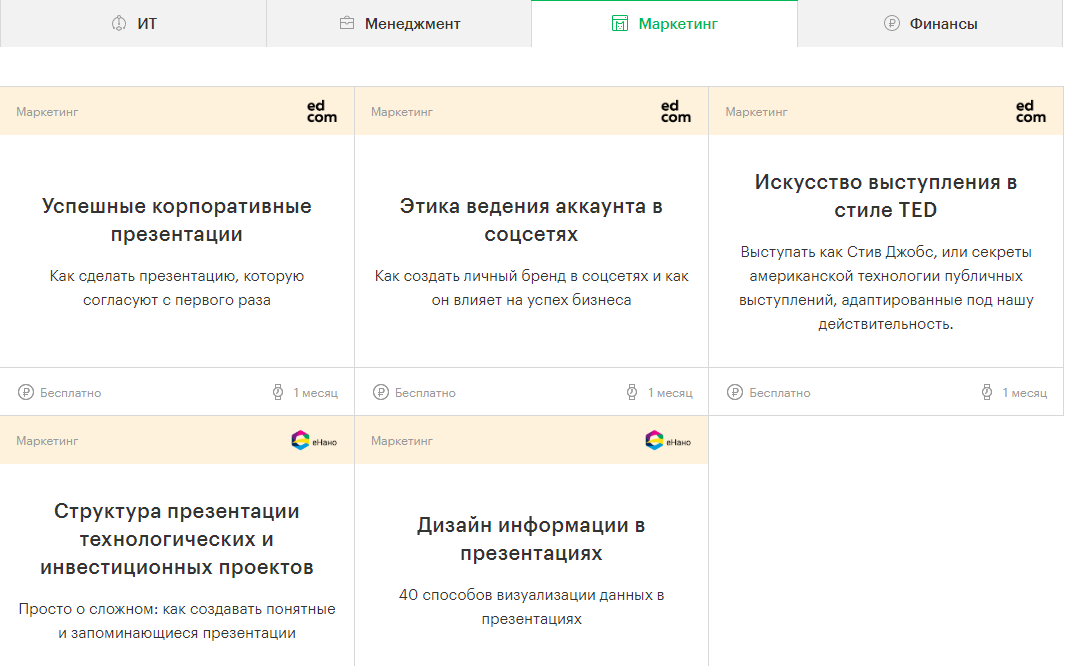Image resolution: width=1065 pixels, height=666 pixels.
Task: Open the Дизайн информации в презентациях course
Action: coord(531,539)
